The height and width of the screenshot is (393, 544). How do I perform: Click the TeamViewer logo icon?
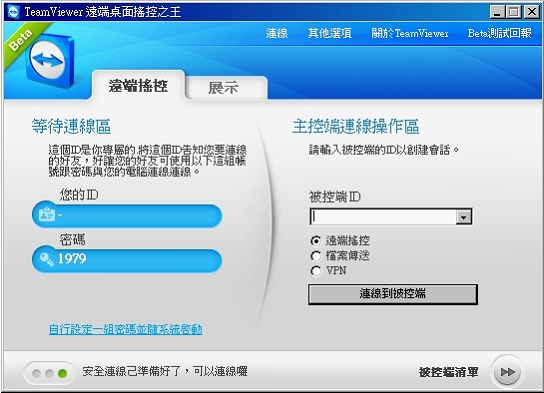[49, 61]
